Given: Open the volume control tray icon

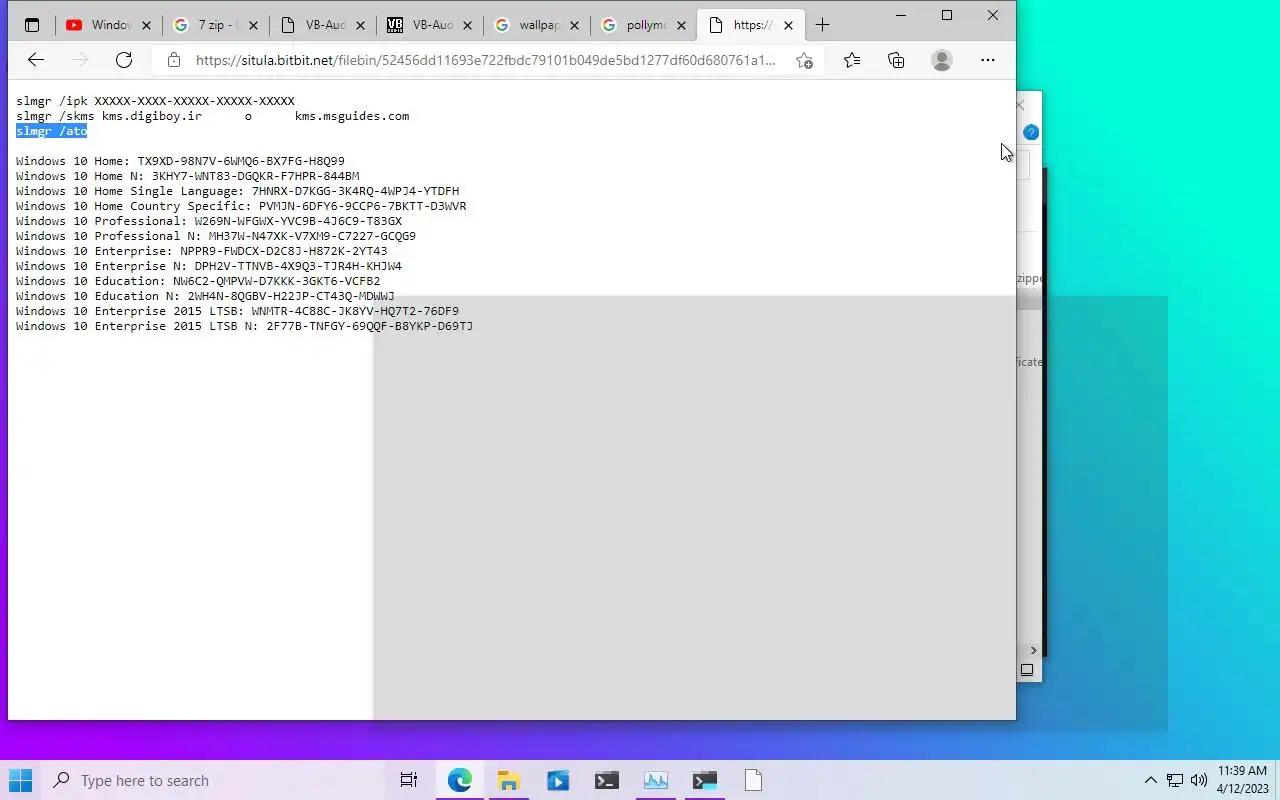Looking at the screenshot, I should (x=1199, y=780).
